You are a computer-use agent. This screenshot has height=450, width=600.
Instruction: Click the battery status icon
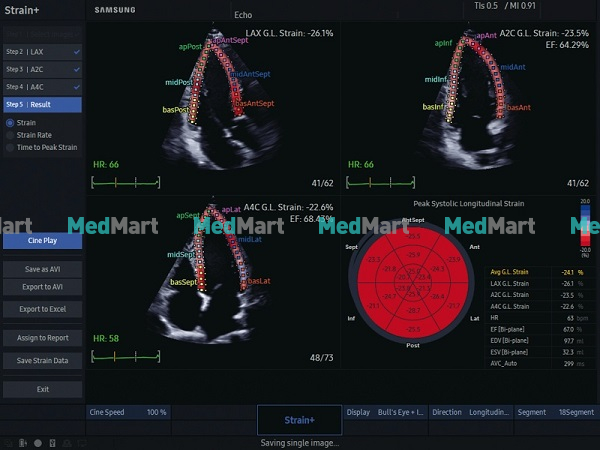tap(23, 443)
